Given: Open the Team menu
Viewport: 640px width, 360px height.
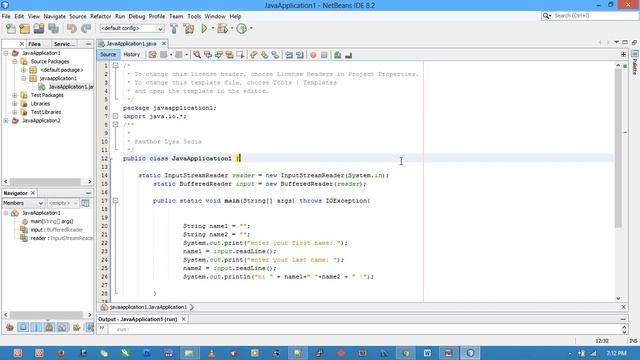Looking at the screenshot, I should pyautogui.click(x=176, y=16).
